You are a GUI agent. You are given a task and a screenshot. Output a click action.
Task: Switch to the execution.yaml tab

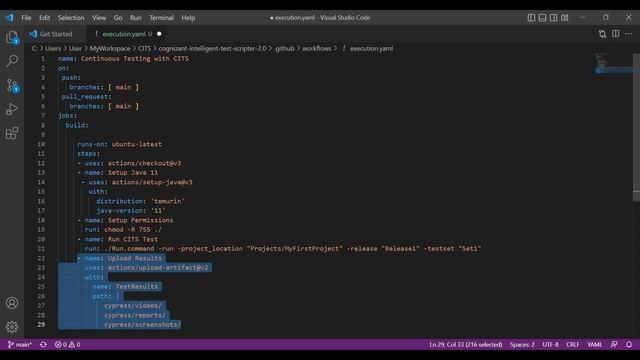tap(127, 34)
